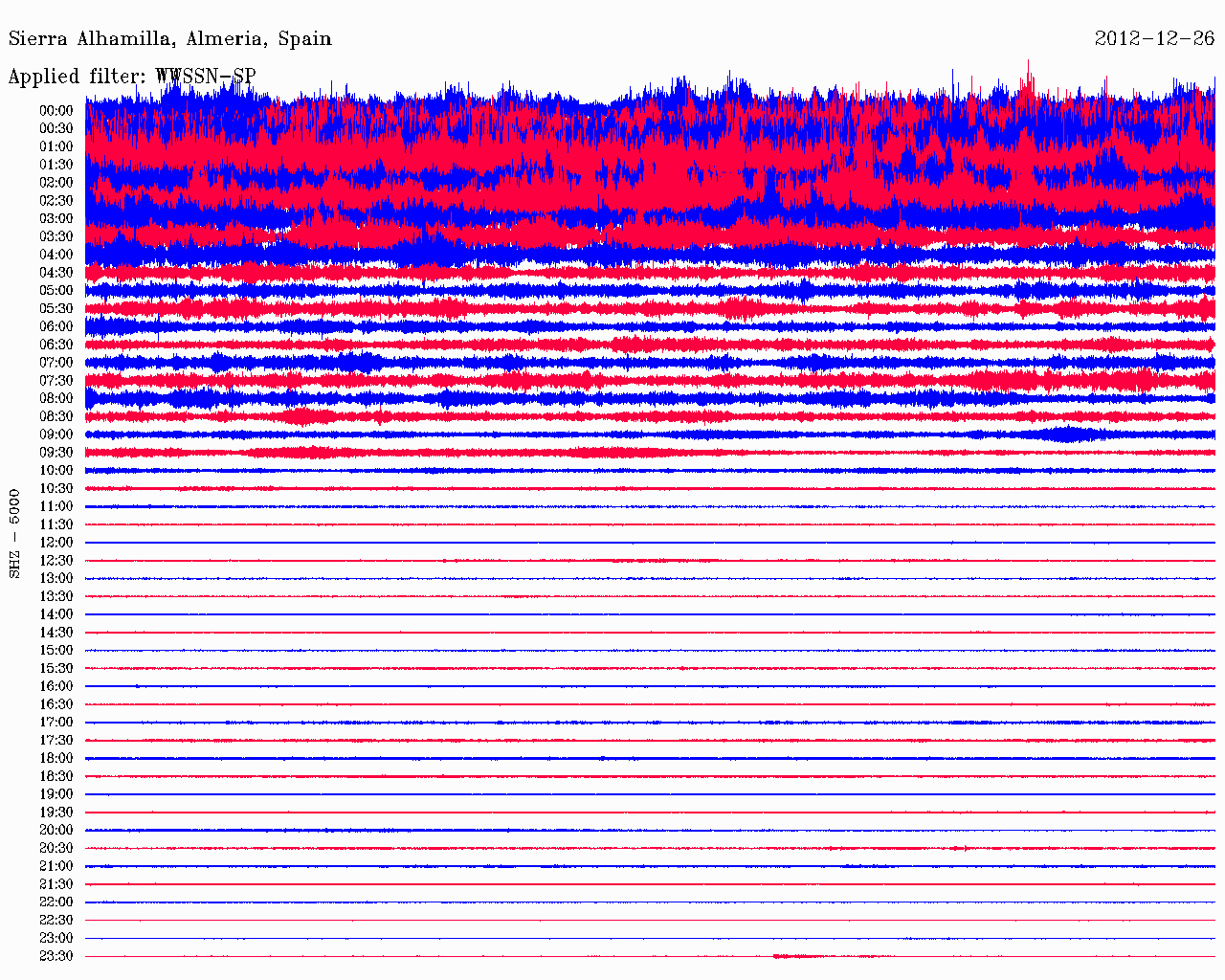Click the 04:30 time label
Viewport: 1225px width, 980px height.
56,273
